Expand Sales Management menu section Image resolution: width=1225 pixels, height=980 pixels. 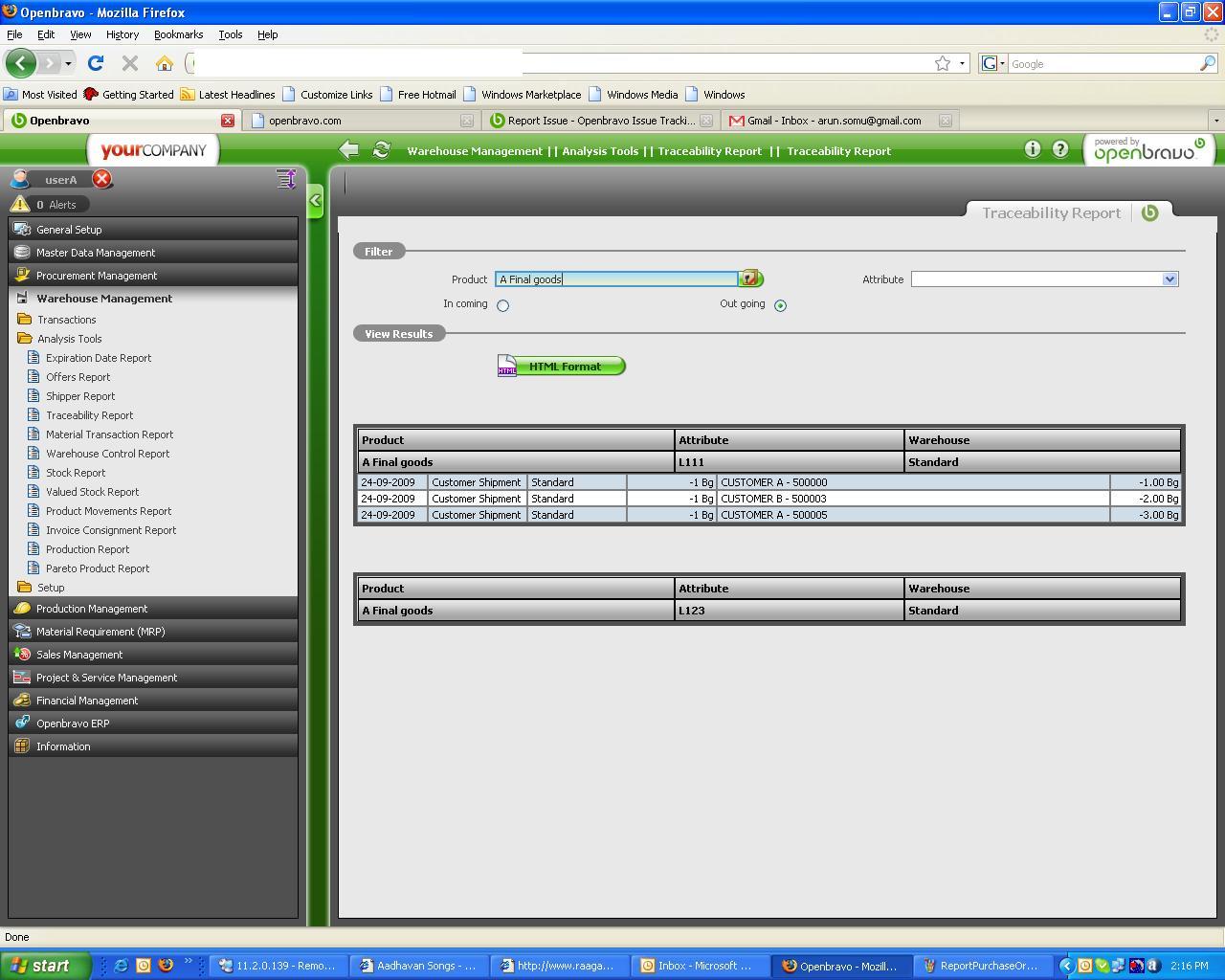(79, 655)
